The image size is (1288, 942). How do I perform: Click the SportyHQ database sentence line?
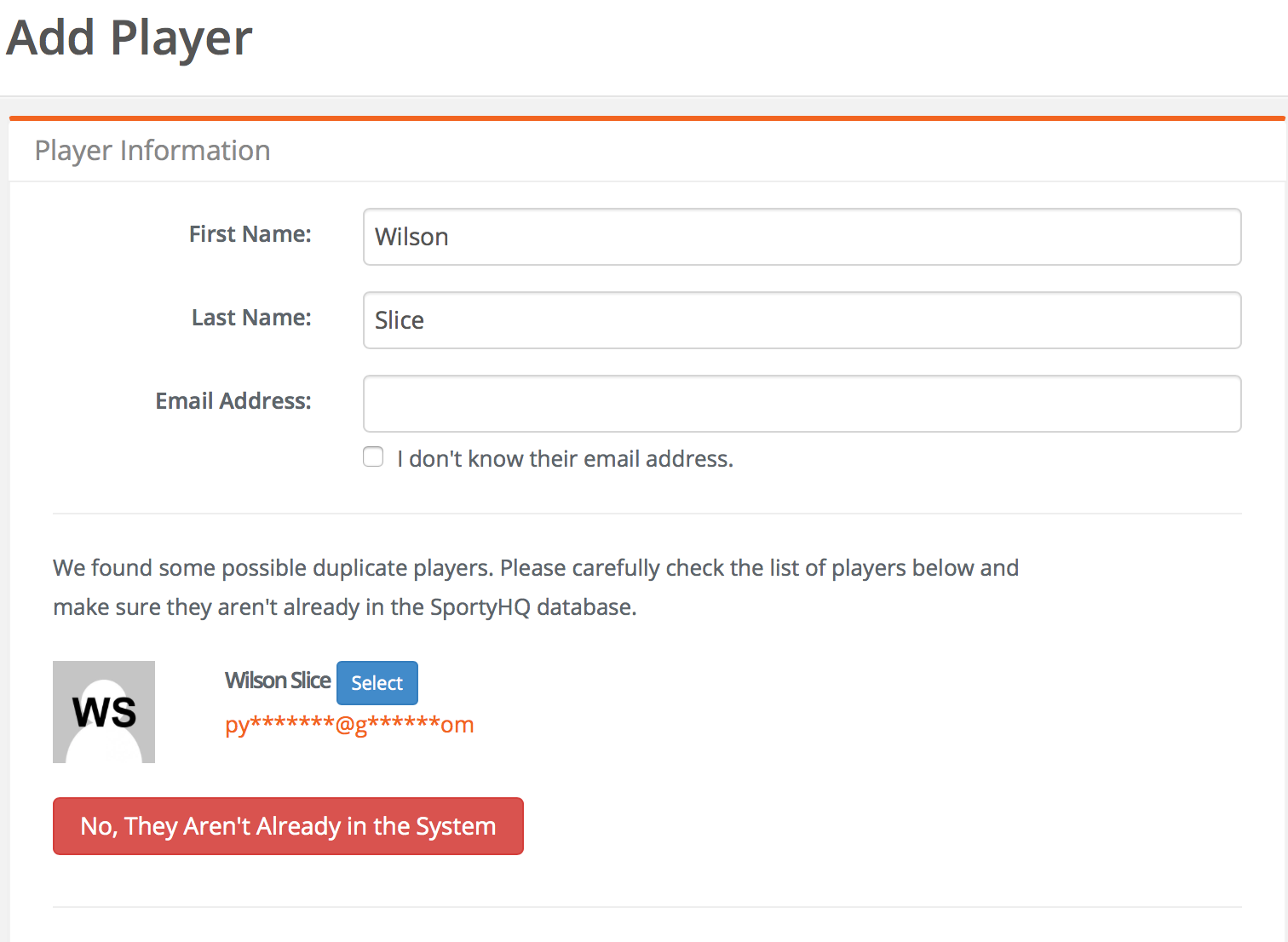[x=345, y=607]
